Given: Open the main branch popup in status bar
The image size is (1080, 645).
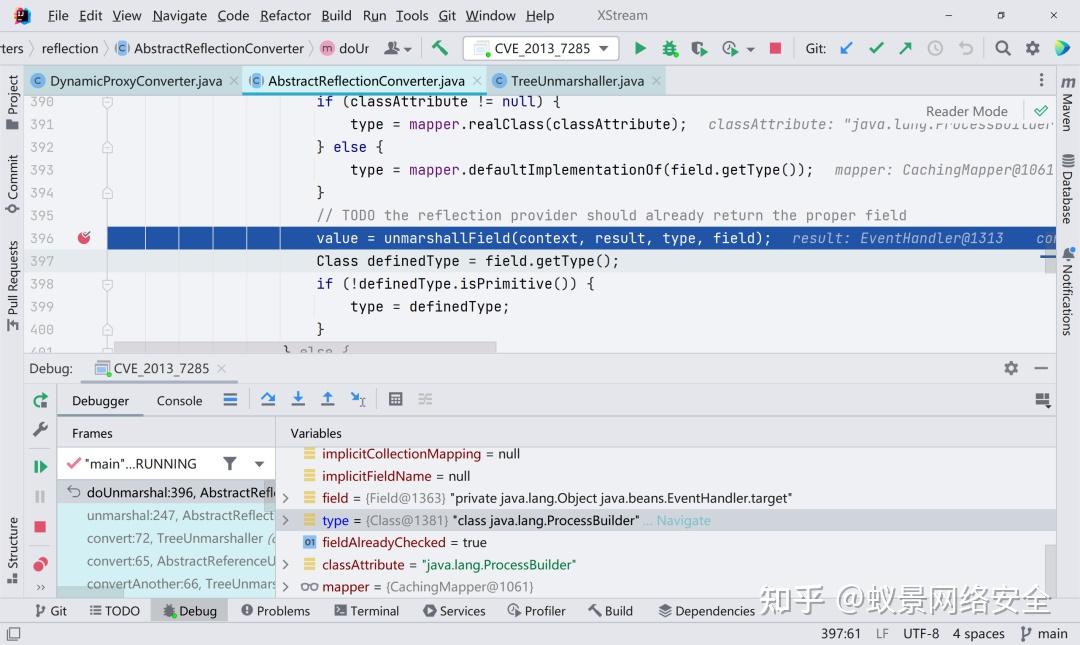Looking at the screenshot, I should (1045, 633).
